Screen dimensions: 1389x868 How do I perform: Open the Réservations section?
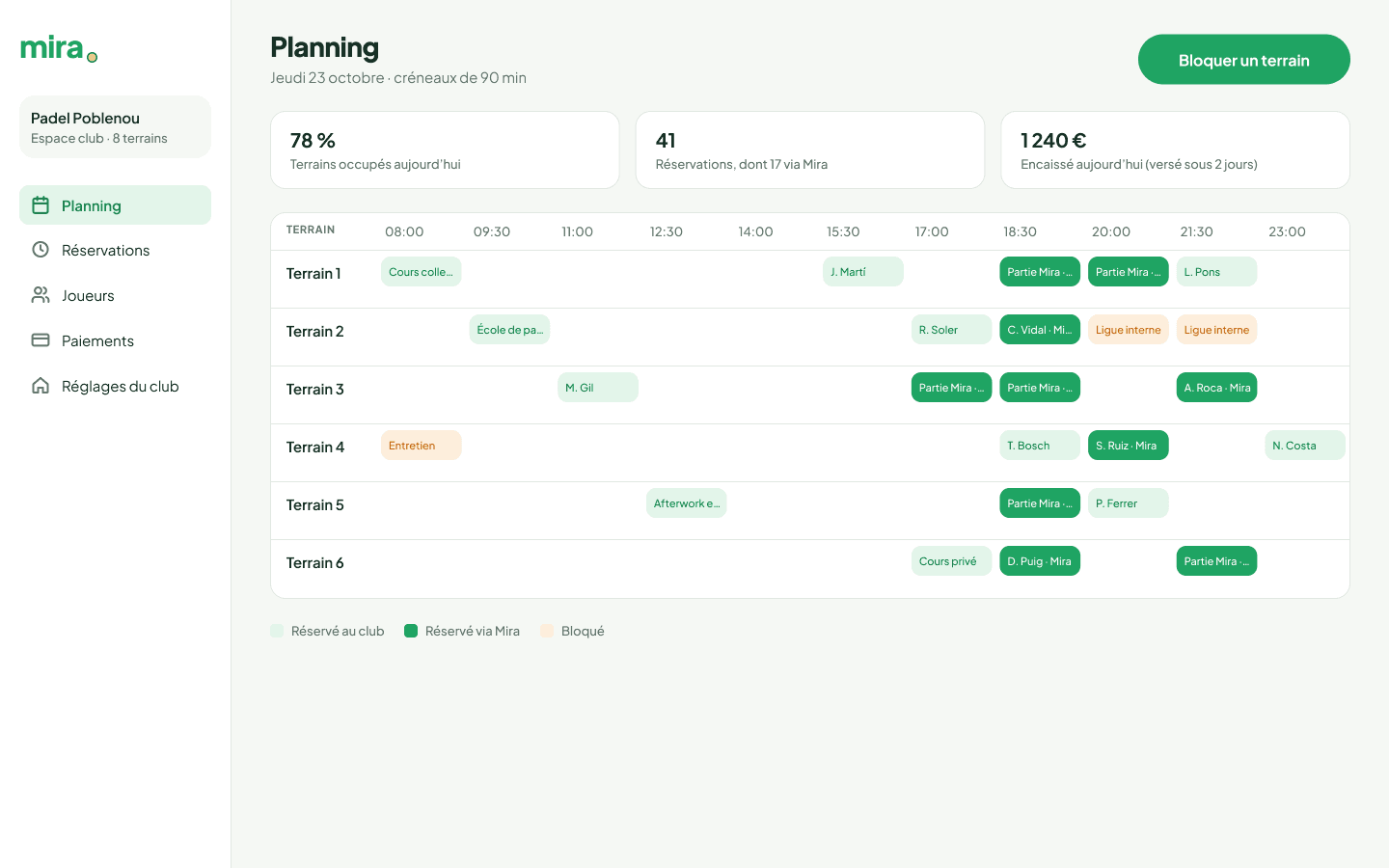tap(115, 250)
